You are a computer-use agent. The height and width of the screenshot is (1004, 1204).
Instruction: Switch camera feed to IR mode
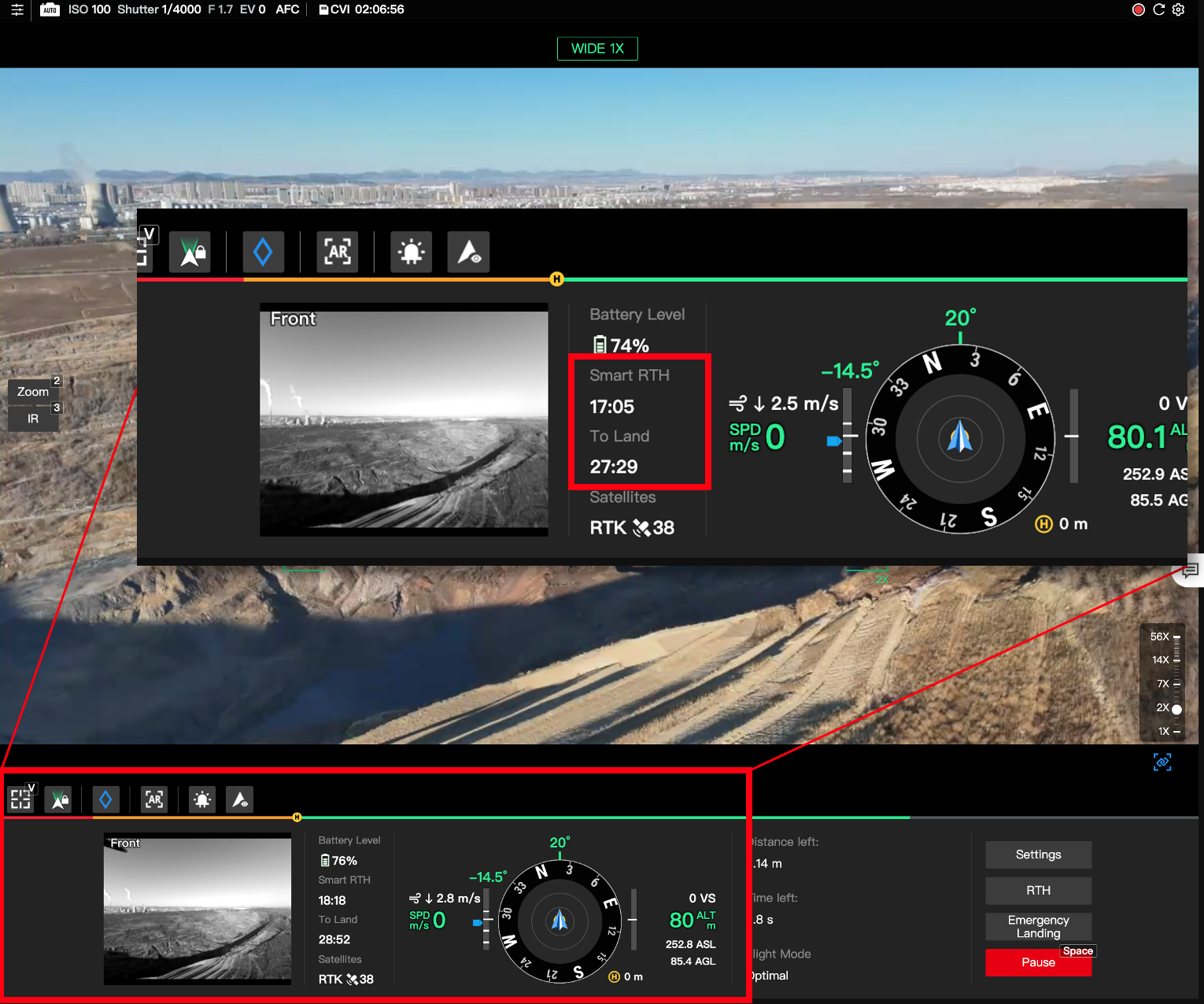[33, 419]
